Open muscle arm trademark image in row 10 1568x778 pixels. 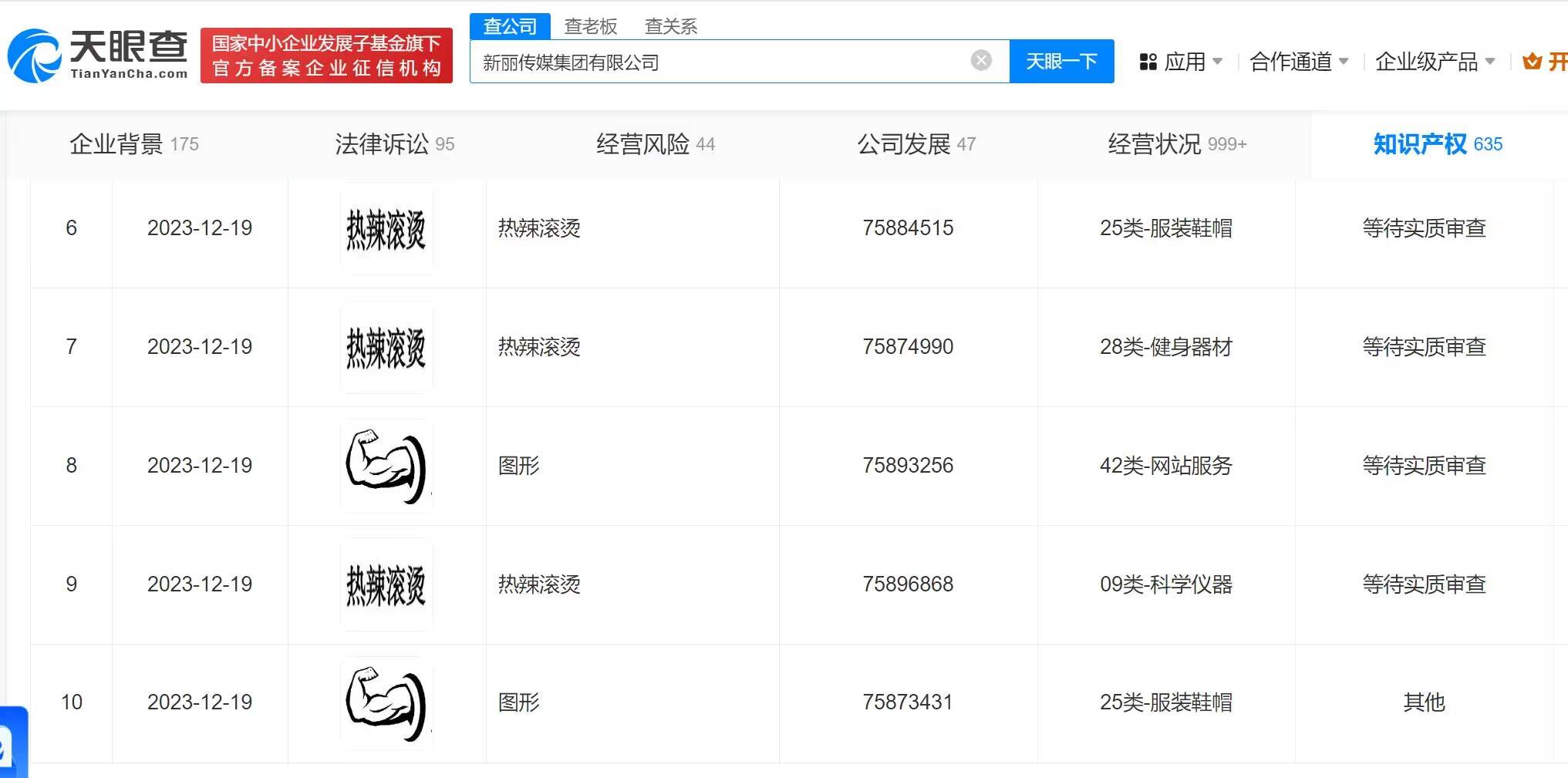coord(386,703)
